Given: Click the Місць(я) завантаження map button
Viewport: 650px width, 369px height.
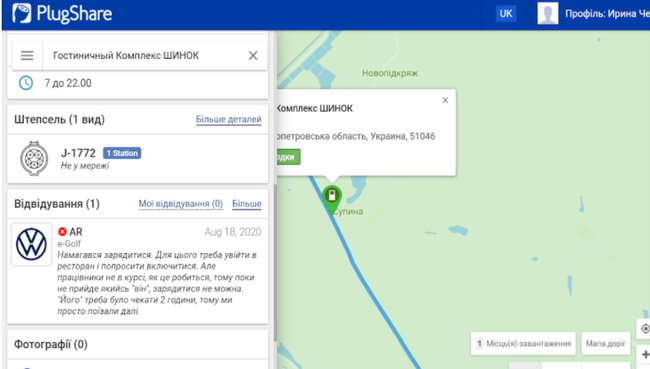Looking at the screenshot, I should pos(523,343).
